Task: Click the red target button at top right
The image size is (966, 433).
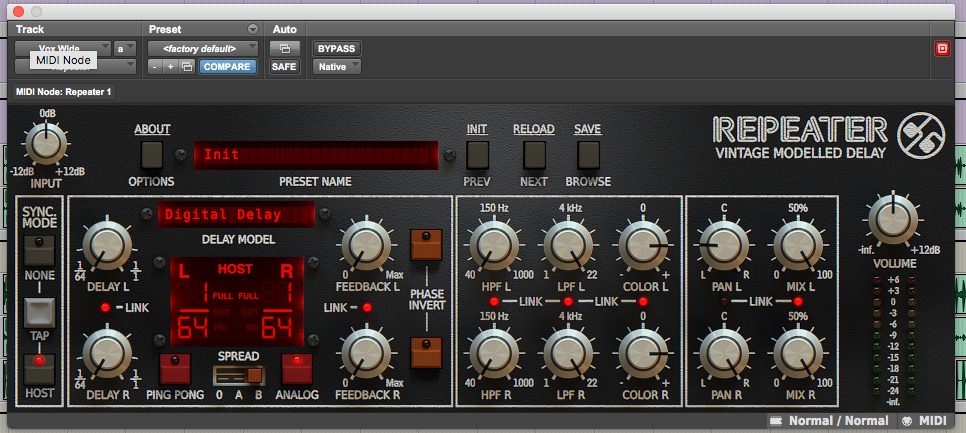Action: tap(942, 49)
